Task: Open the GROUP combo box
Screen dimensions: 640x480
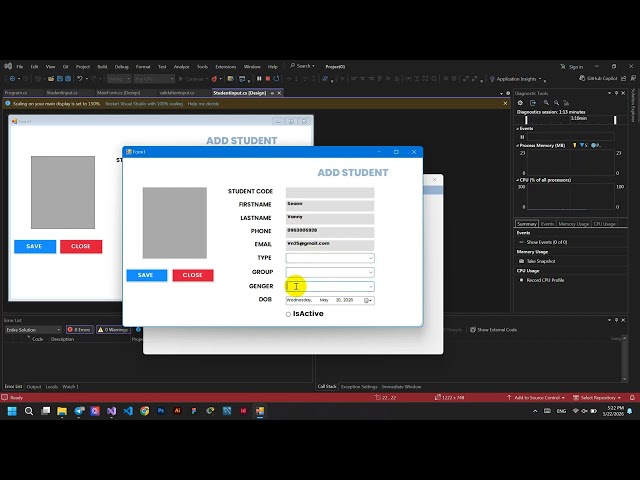Action: 330,272
